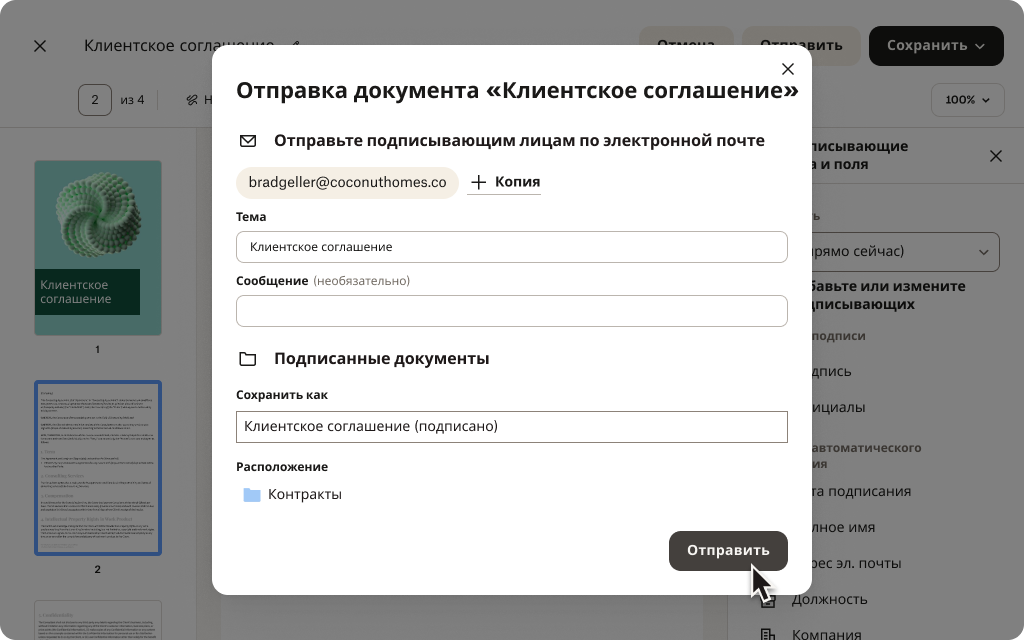
Task: Click the blue Контракты folder icon
Action: click(251, 494)
